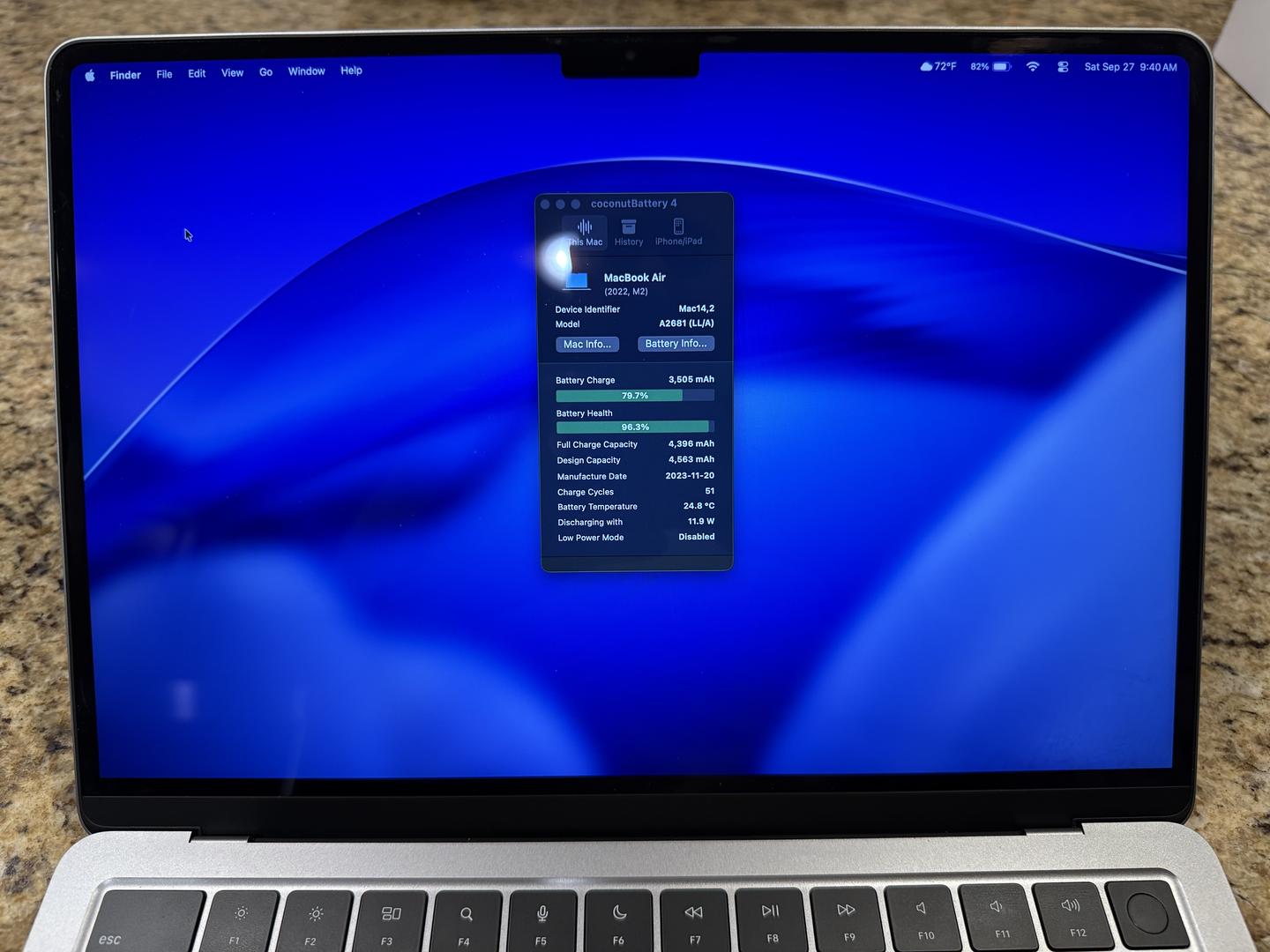Viewport: 1270px width, 952px height.
Task: Click the 24.8 °C battery temperature
Action: [x=698, y=506]
